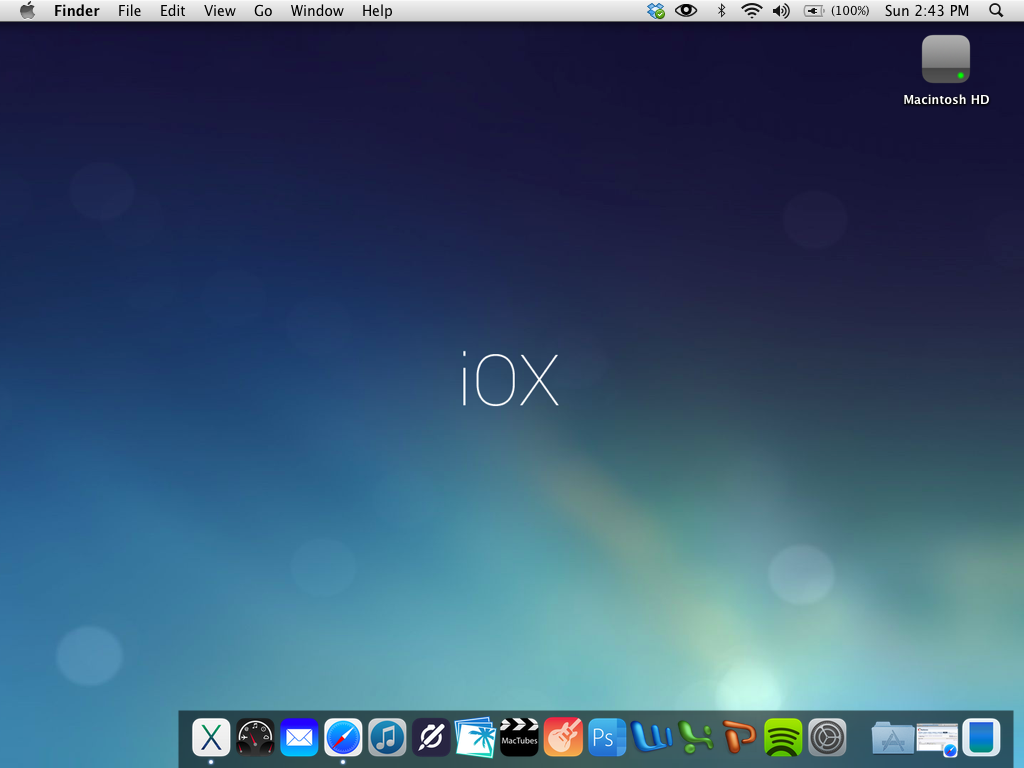Launch Microsoft PowerPoint from the dock
The image size is (1024, 768).
[x=739, y=737]
